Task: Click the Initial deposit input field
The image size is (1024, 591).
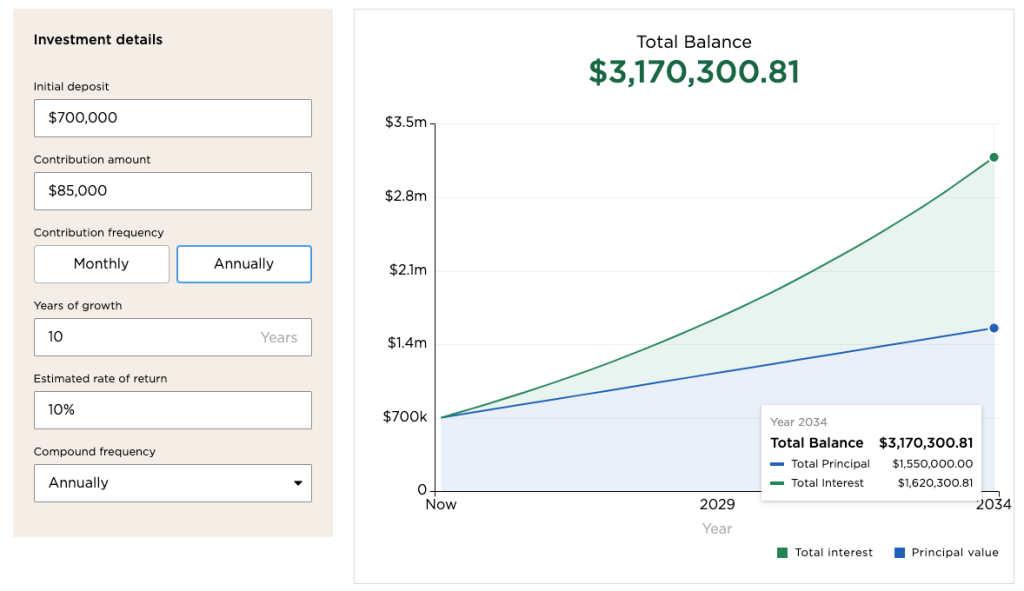Action: point(172,118)
